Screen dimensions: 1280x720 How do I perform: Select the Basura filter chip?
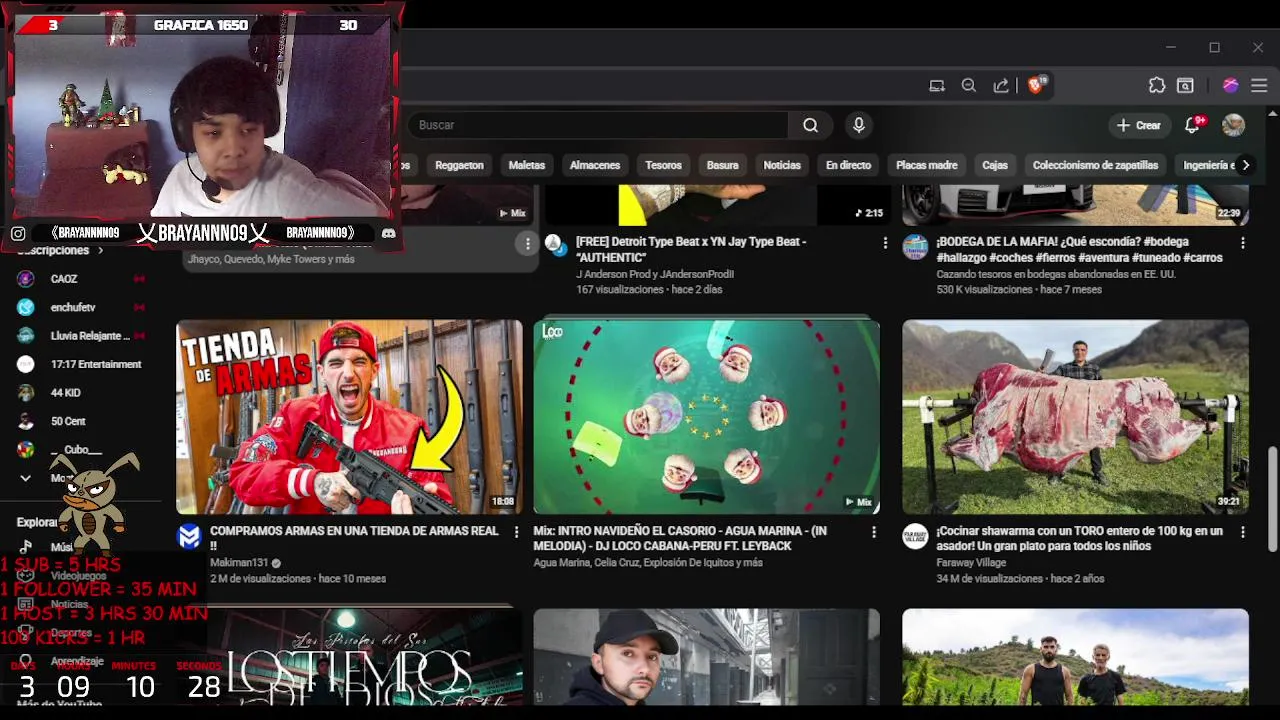[x=722, y=165]
